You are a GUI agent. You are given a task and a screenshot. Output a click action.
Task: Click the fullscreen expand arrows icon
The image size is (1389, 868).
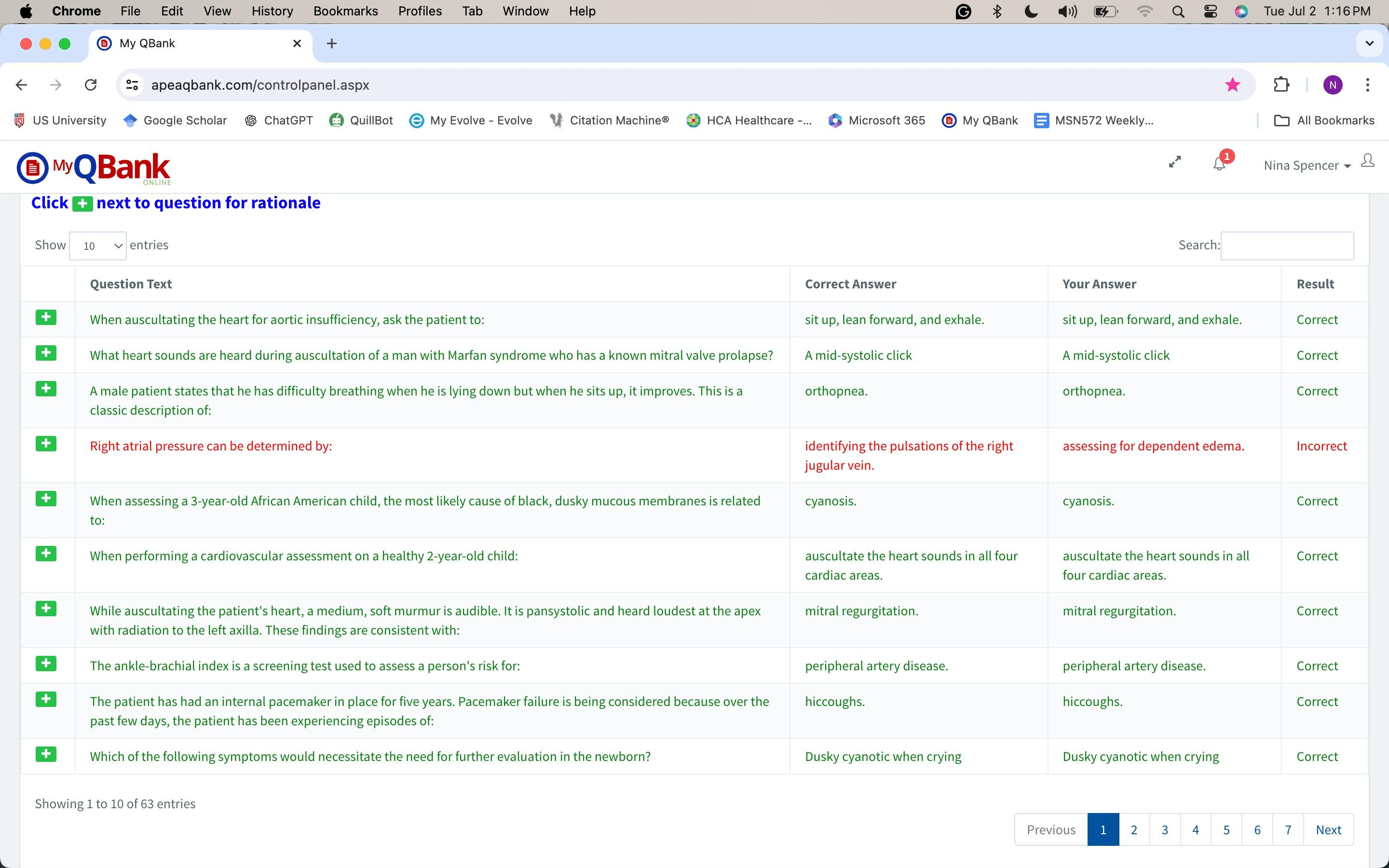click(x=1175, y=163)
